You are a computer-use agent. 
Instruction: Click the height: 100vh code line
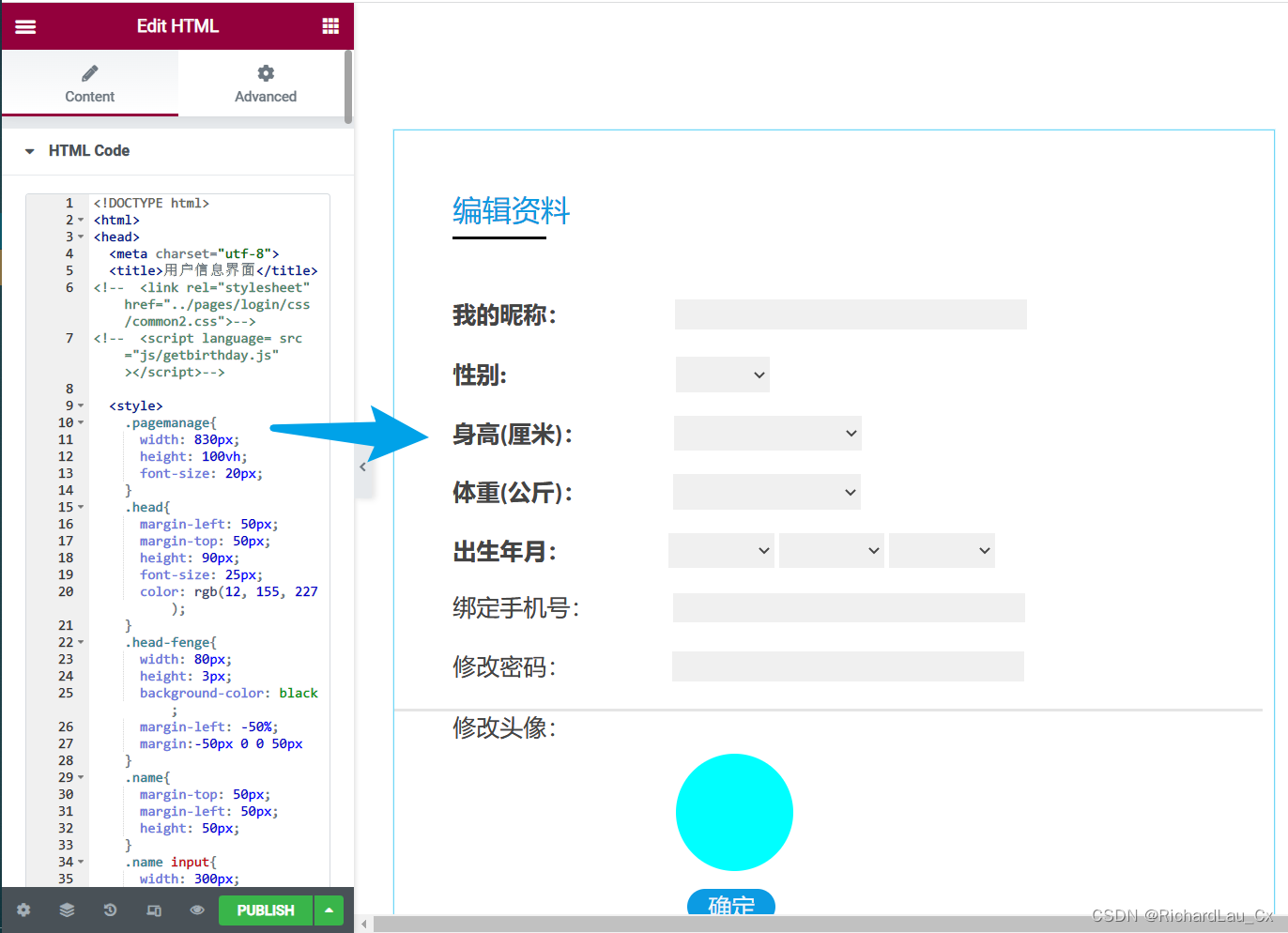[x=193, y=457]
